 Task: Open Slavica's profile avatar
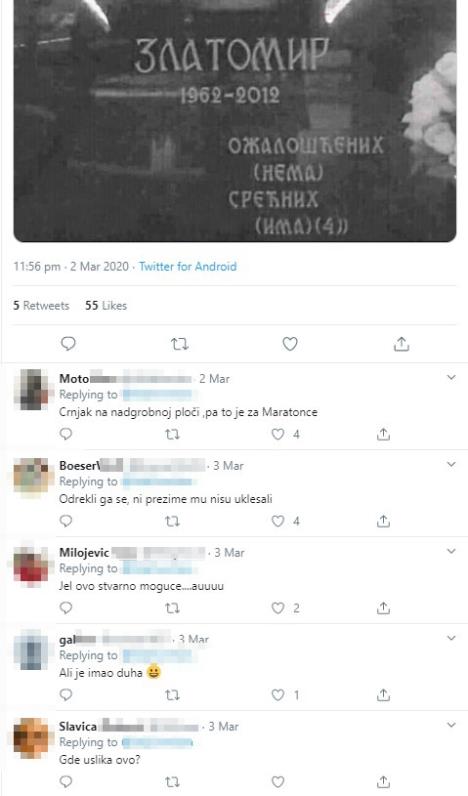pyautogui.click(x=31, y=738)
